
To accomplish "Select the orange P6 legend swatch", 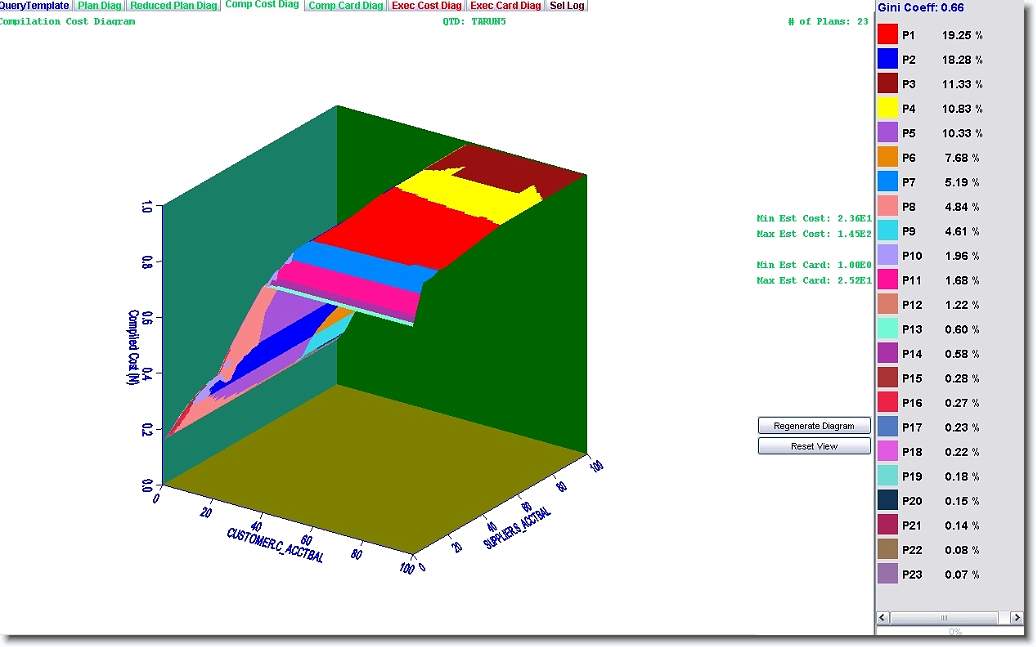I will point(887,157).
